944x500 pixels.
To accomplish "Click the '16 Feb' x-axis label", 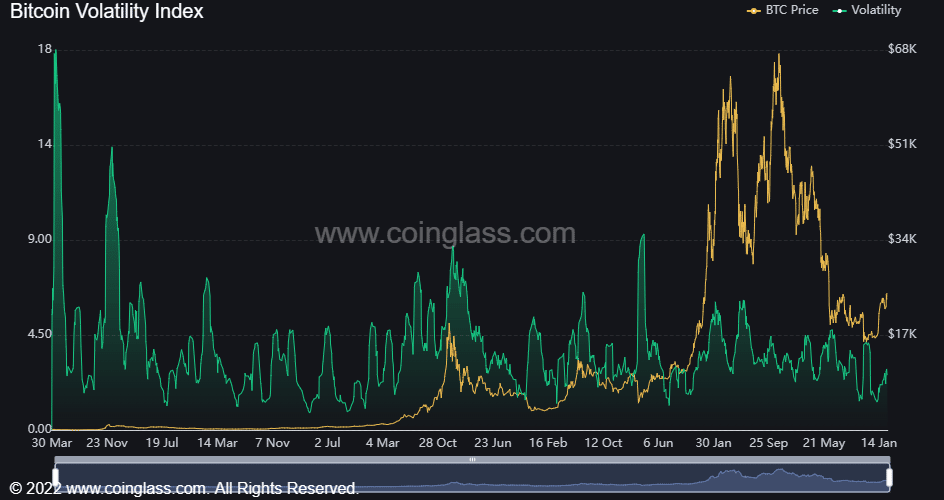I will click(548, 443).
